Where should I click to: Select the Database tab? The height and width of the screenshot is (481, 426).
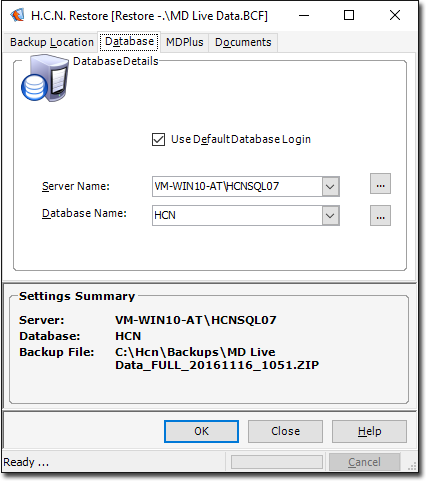point(129,42)
